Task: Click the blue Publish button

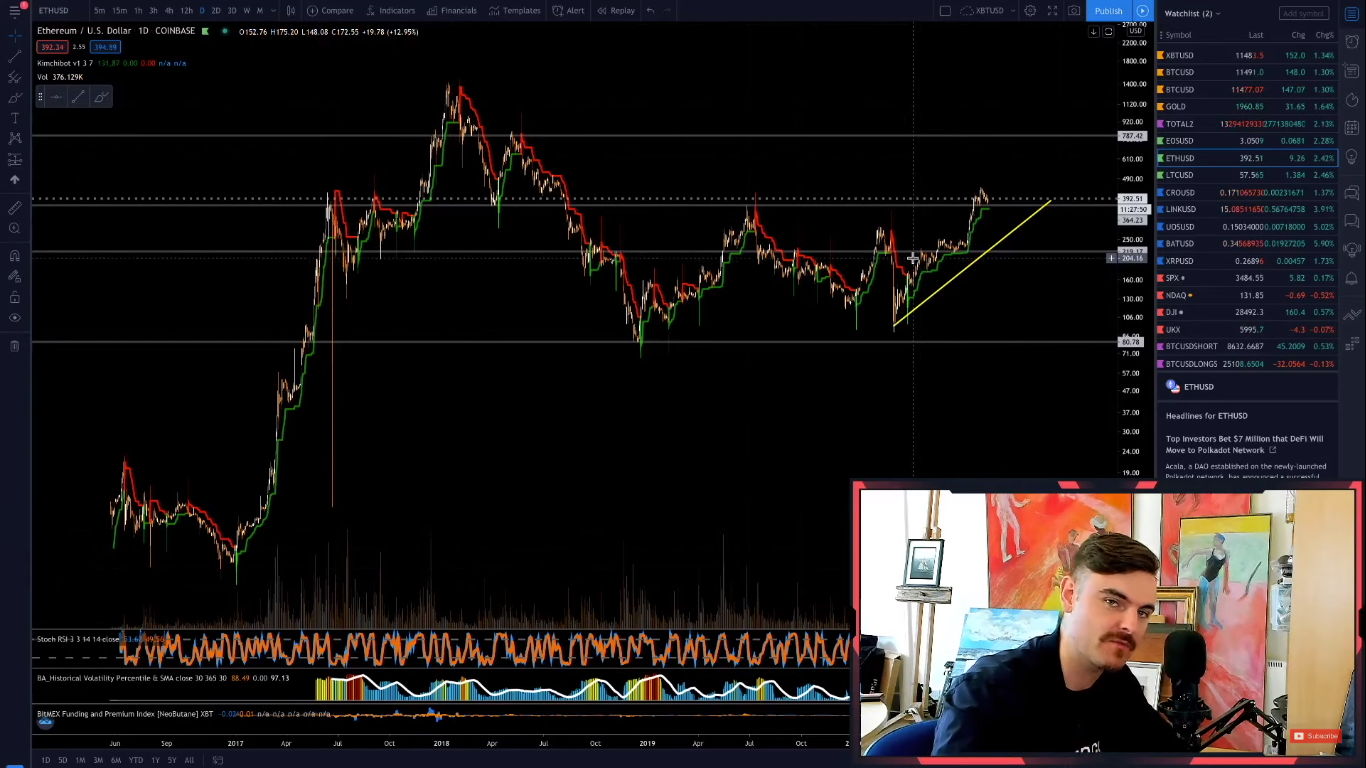Action: click(x=1108, y=11)
